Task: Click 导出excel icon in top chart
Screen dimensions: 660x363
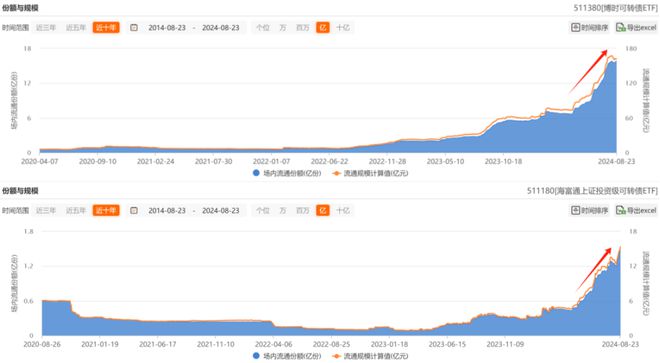Action: point(621,27)
